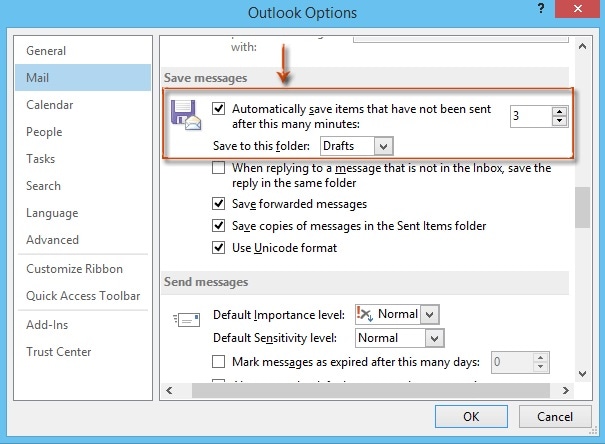Click the vertical scrollbar thumb
Screen dimensions: 605x444
[x=581, y=209]
